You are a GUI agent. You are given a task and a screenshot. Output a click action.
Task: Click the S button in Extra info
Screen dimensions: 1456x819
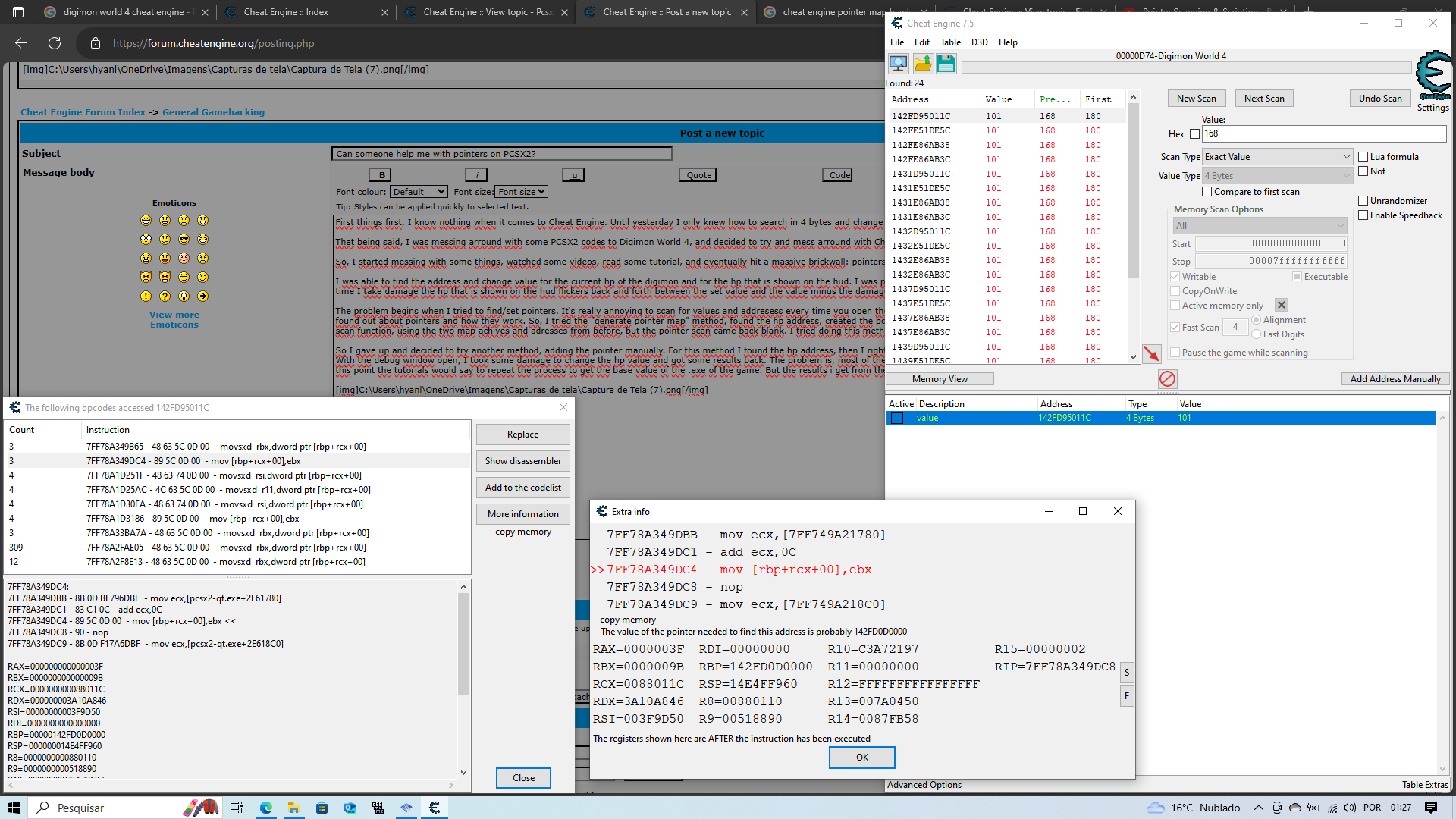click(x=1127, y=673)
